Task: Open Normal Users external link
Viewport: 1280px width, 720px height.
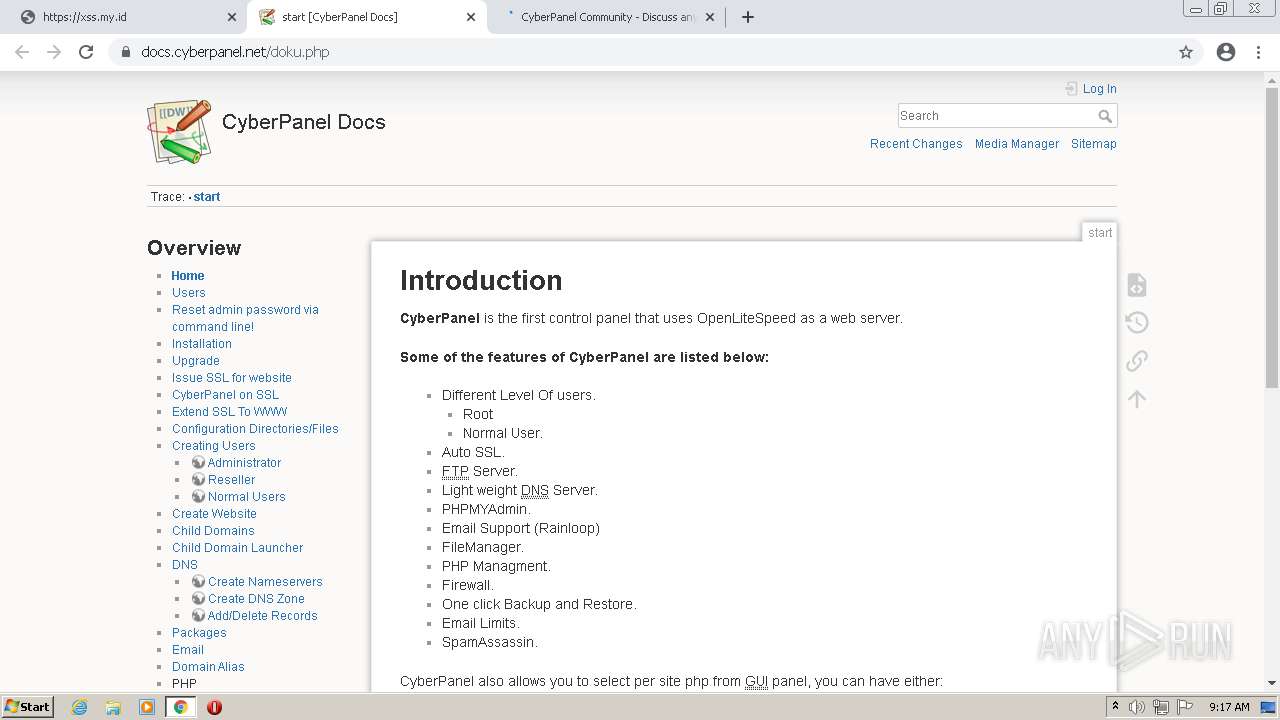Action: pos(246,497)
